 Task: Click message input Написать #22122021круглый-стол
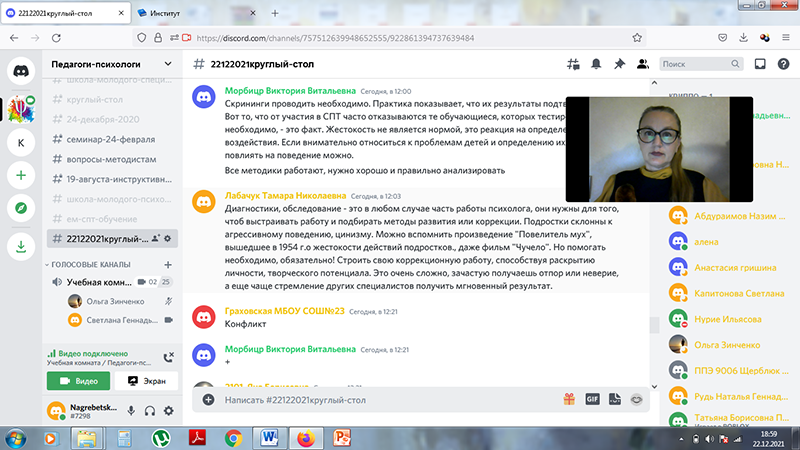click(388, 400)
